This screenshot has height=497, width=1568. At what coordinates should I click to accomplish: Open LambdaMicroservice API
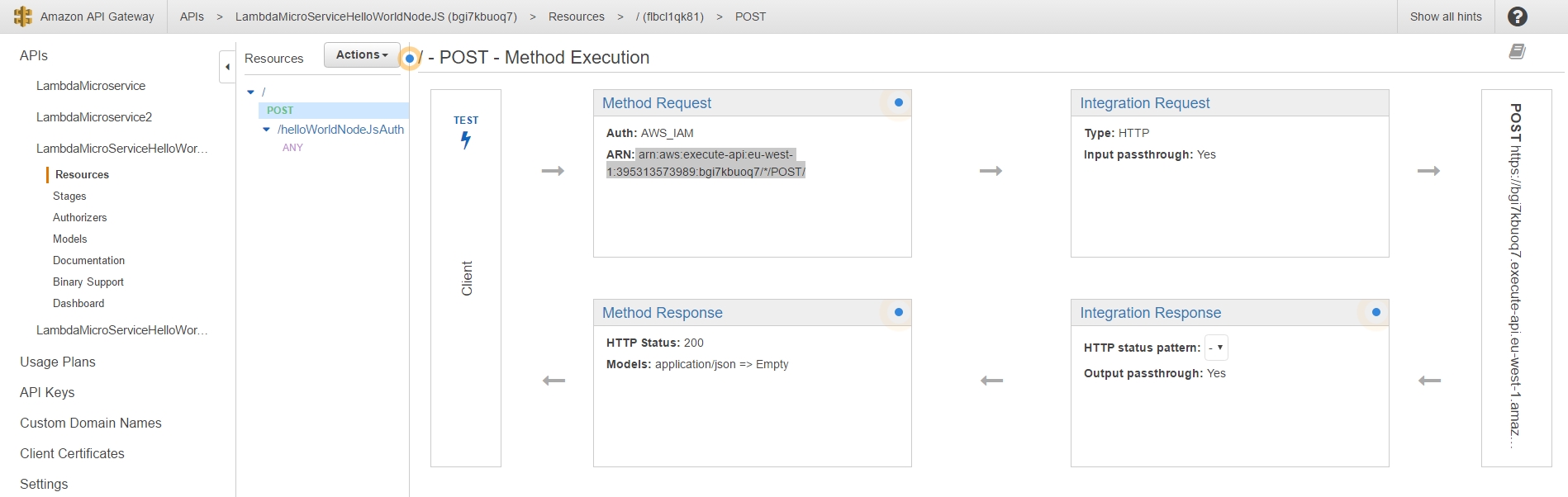pos(91,86)
